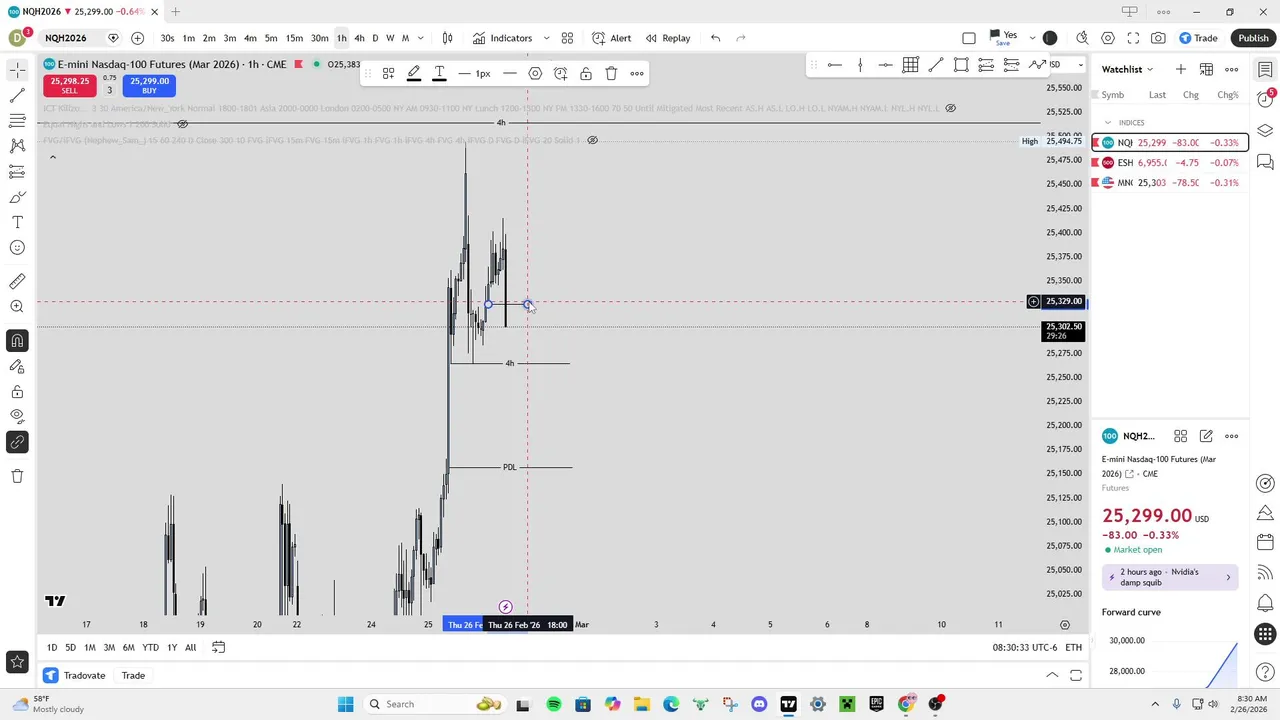Add symbol to watchlist plus
Screen dimensions: 1280x720
click(x=1181, y=69)
